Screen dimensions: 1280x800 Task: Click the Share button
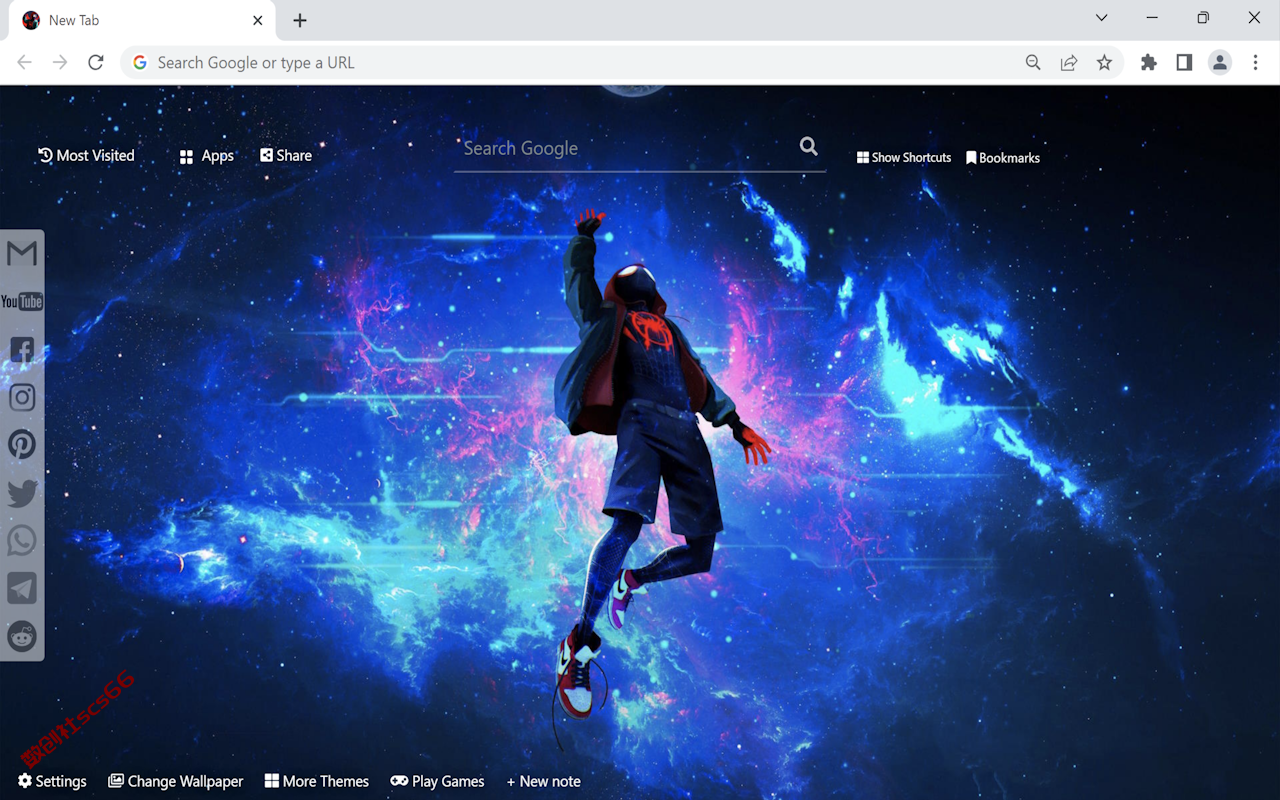point(286,155)
